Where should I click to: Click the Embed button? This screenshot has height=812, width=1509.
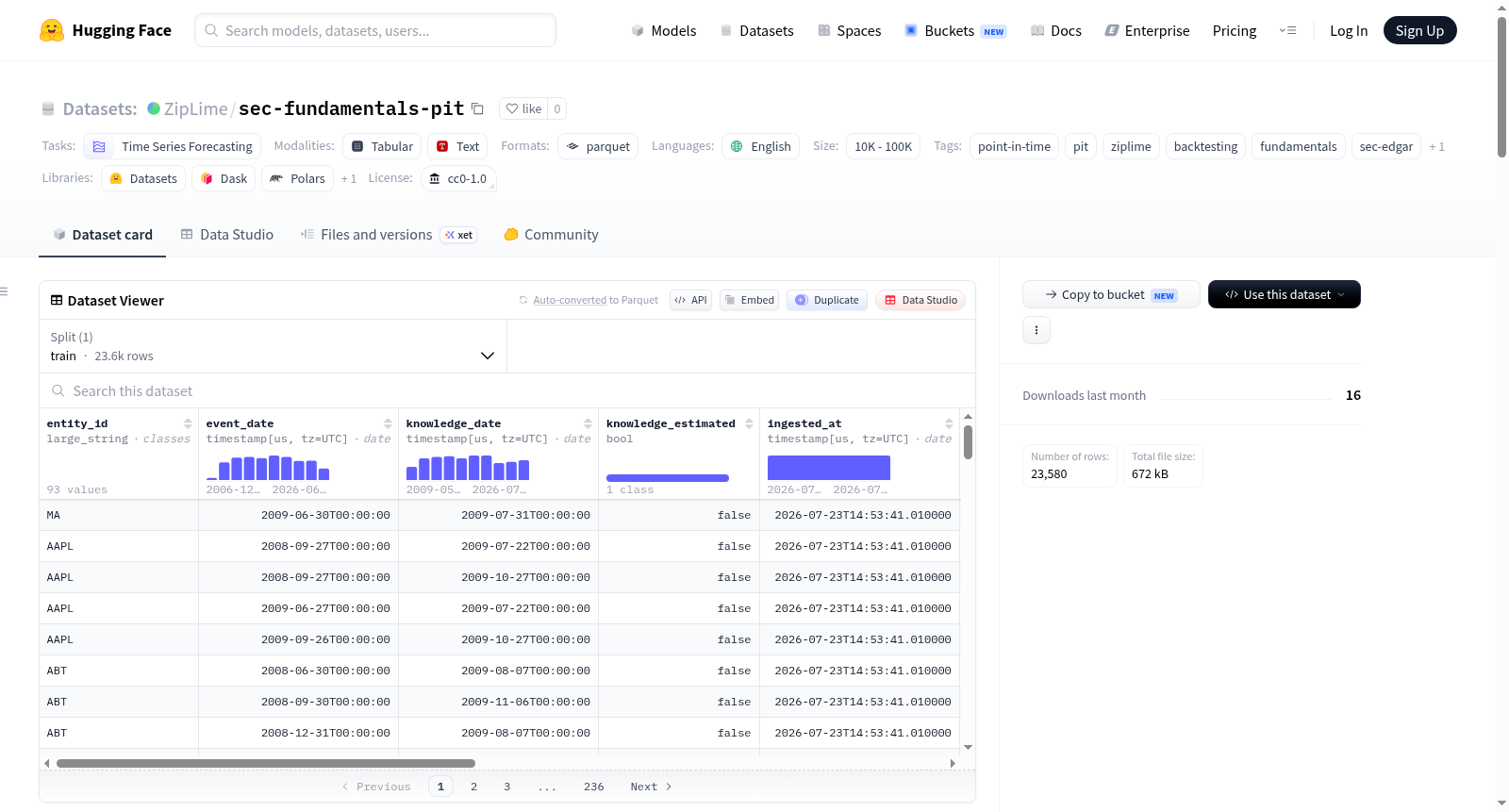[x=749, y=300]
